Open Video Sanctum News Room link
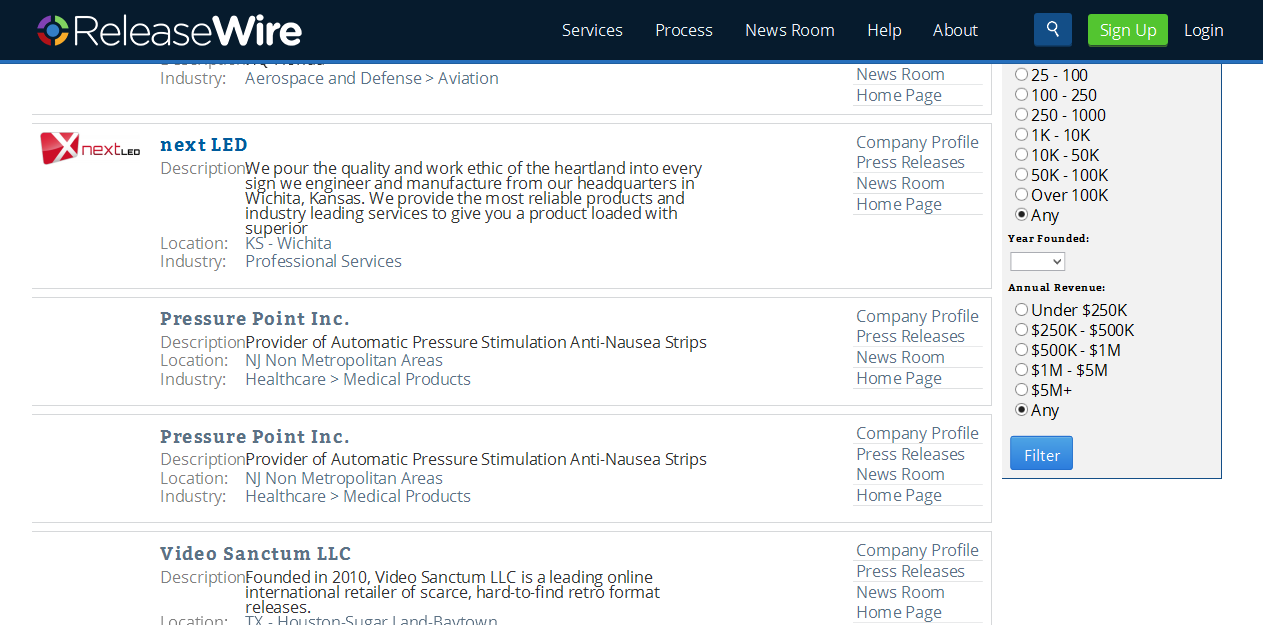1263x625 pixels. coord(900,592)
